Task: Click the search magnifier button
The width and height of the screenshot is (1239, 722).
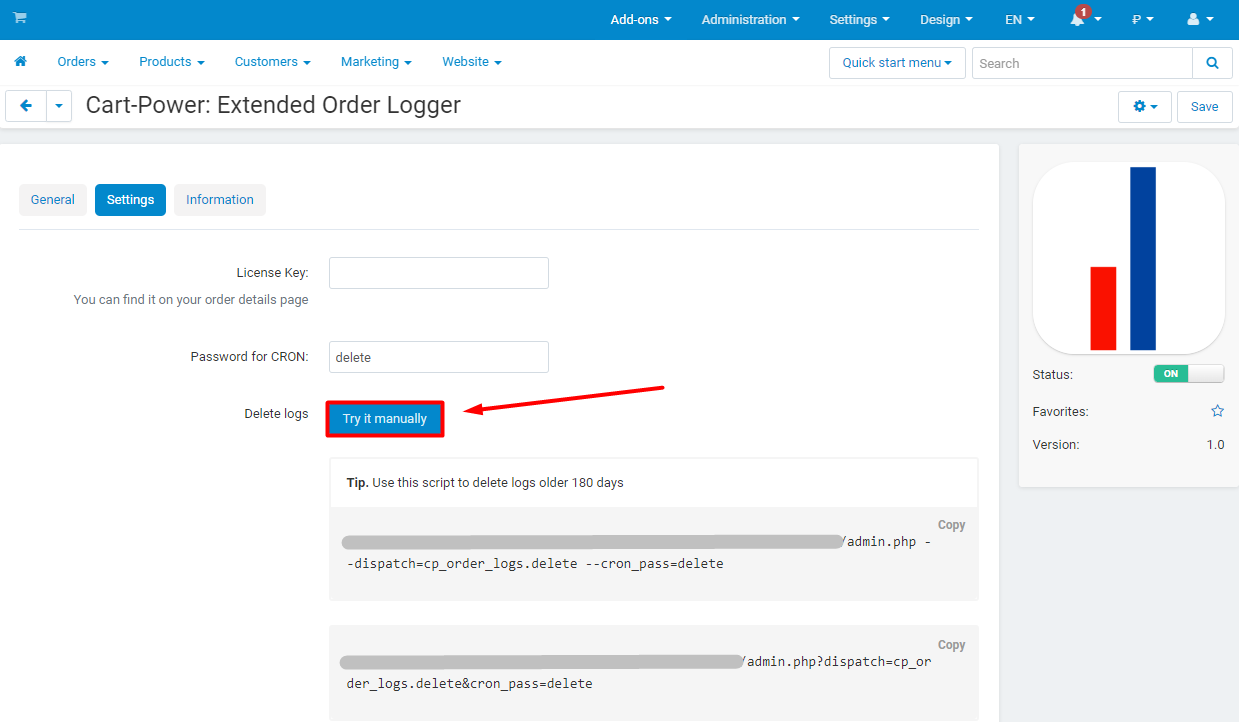Action: (x=1213, y=63)
